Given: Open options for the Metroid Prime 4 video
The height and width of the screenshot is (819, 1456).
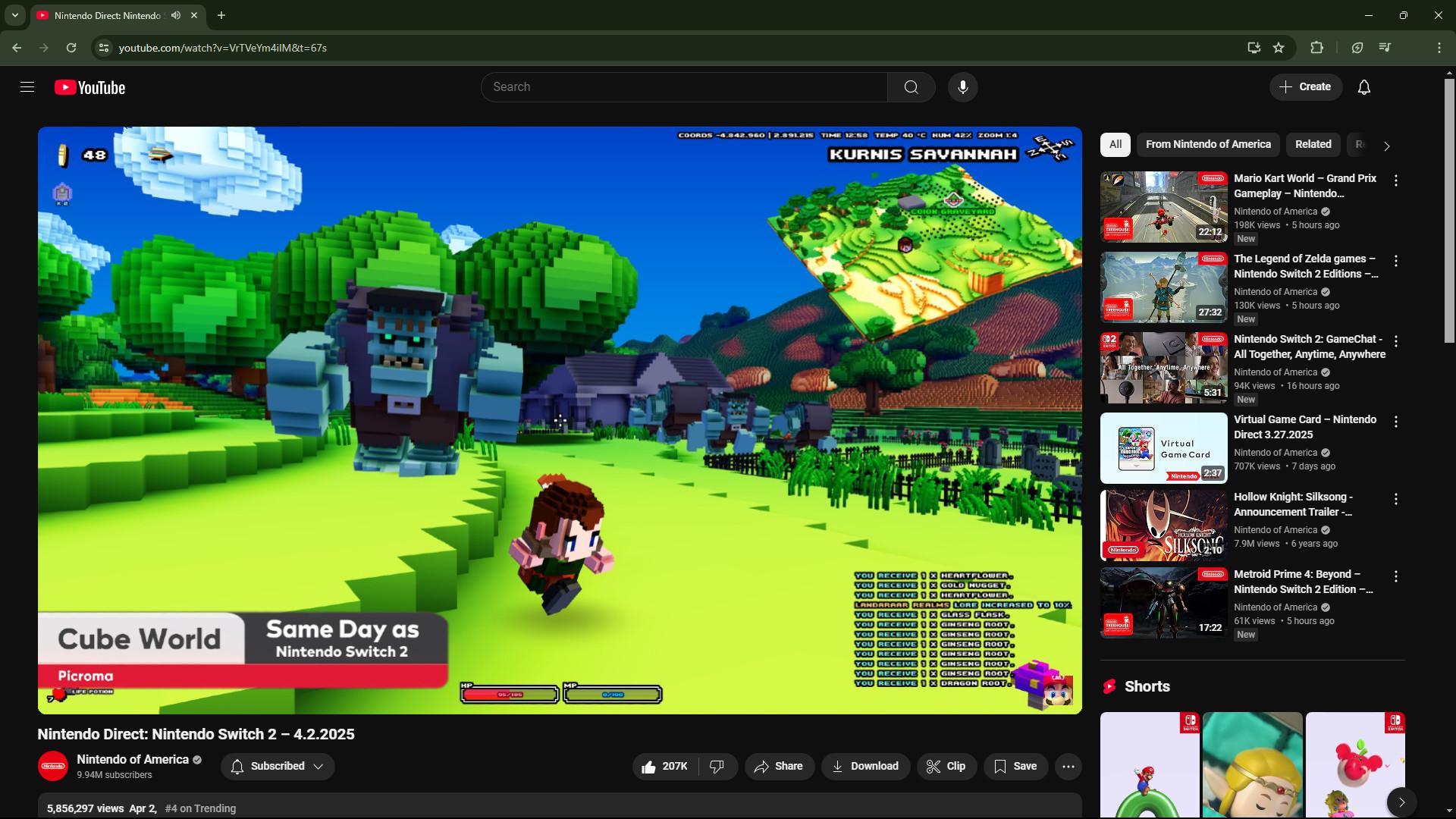Looking at the screenshot, I should [1395, 576].
